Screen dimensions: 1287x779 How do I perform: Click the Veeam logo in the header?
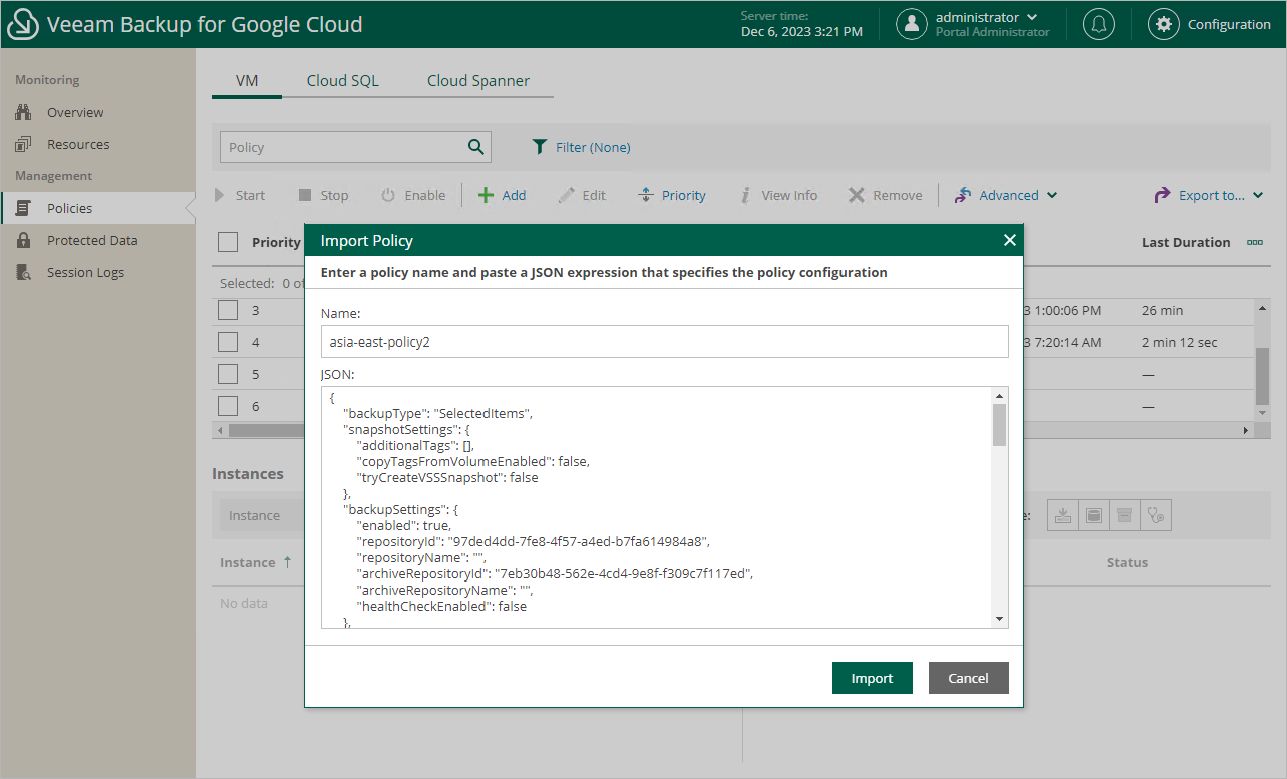coord(22,24)
